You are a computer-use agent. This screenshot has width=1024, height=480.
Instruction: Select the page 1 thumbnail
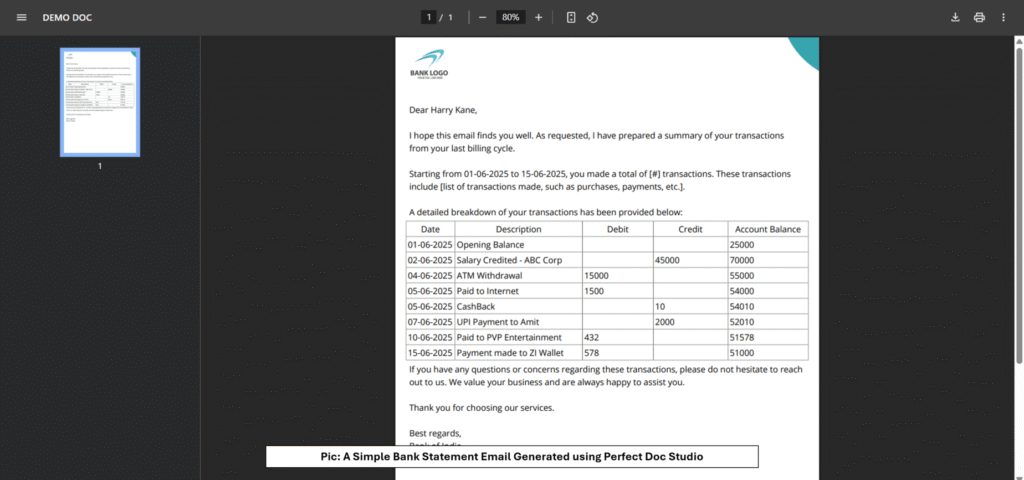(x=100, y=102)
